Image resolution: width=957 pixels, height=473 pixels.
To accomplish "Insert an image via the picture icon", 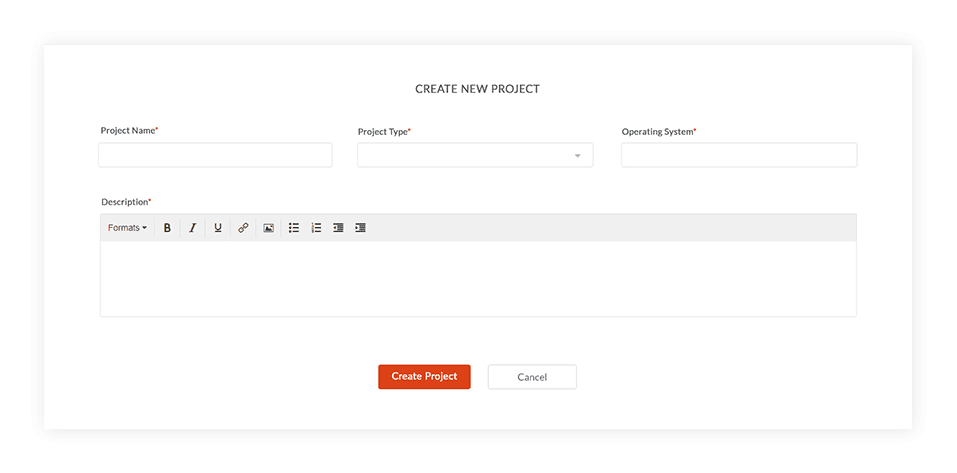I will [269, 228].
